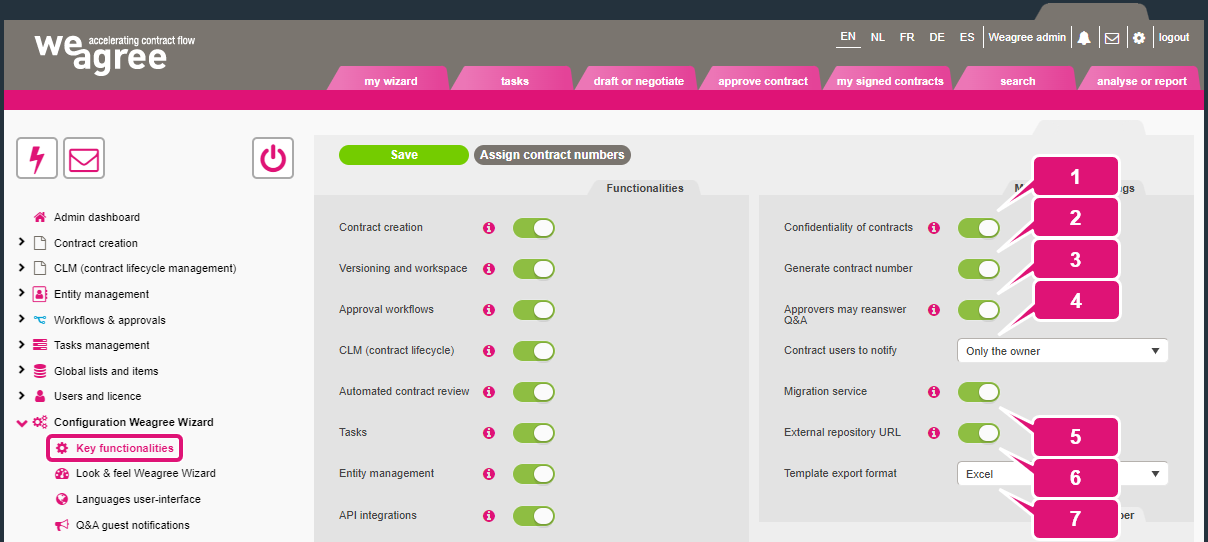Image resolution: width=1208 pixels, height=542 pixels.
Task: Show info for Approvers may reanswer Q&A
Action: click(x=934, y=310)
